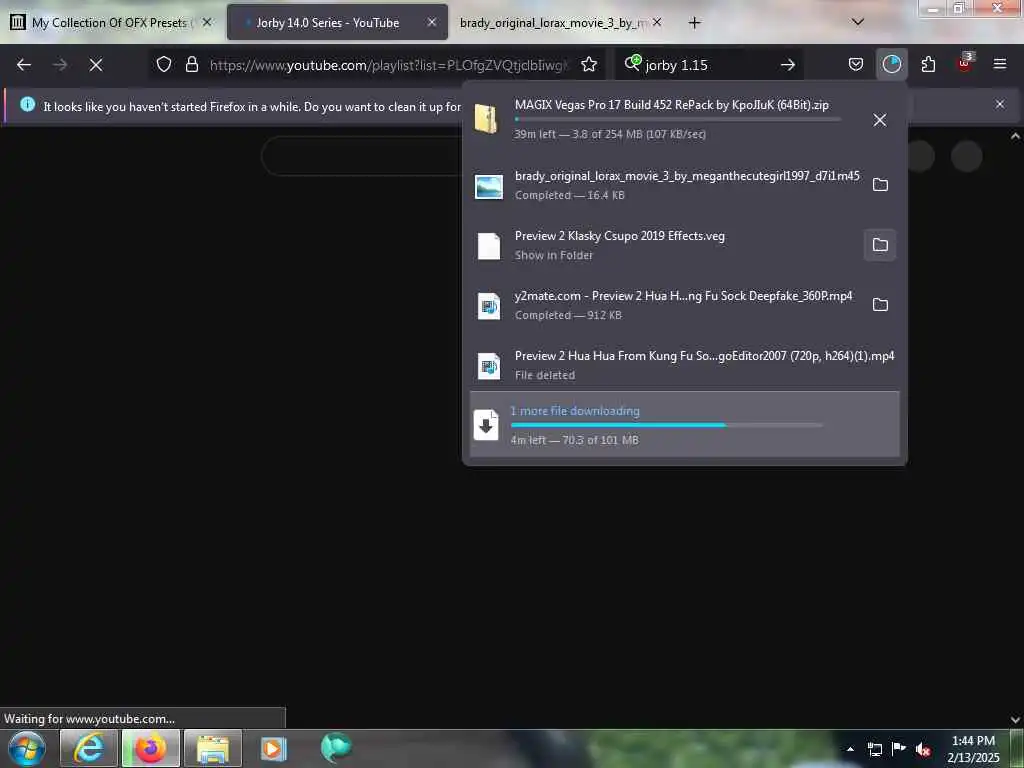
Task: Switch to brady_original_lorax_movie tab
Action: [x=553, y=23]
